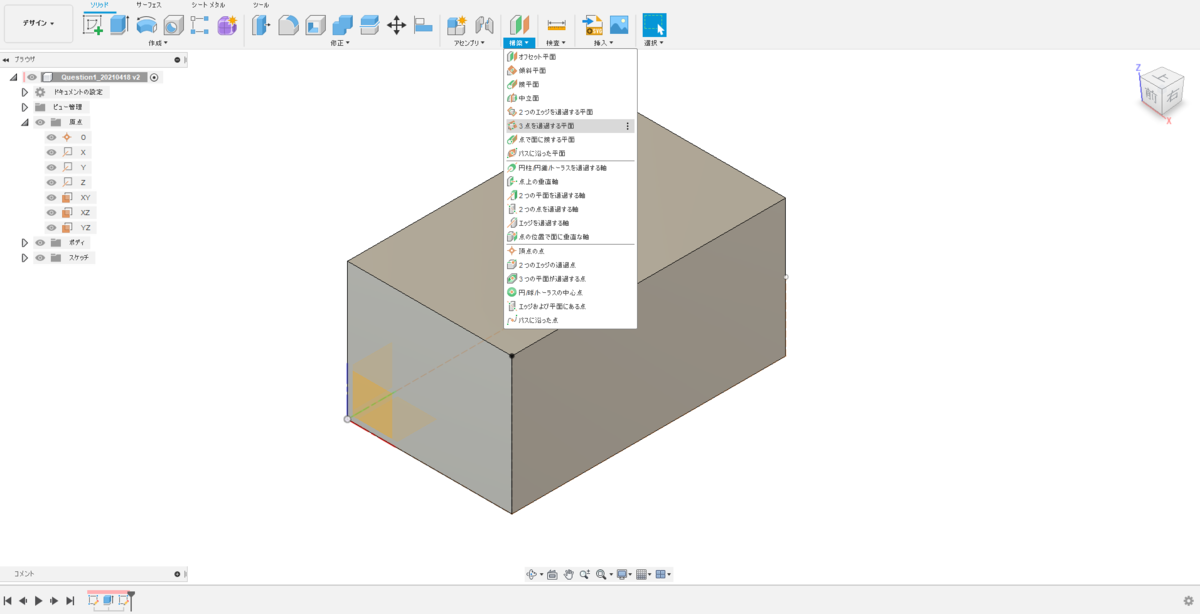Image resolution: width=1200 pixels, height=614 pixels.
Task: Choose エッジを通過する軸 menu entry
Action: click(570, 223)
